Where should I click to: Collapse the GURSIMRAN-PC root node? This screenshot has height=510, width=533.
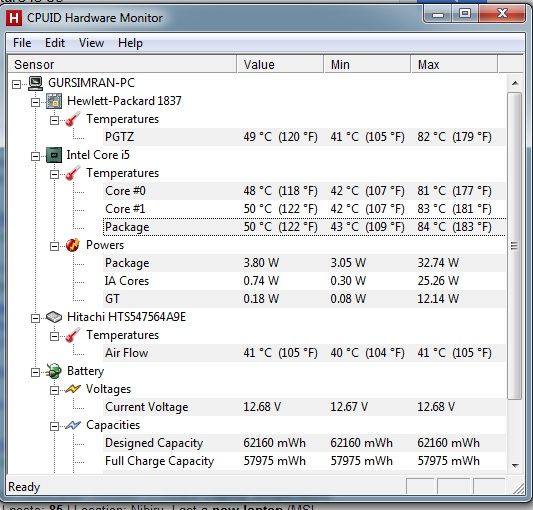pos(16,84)
